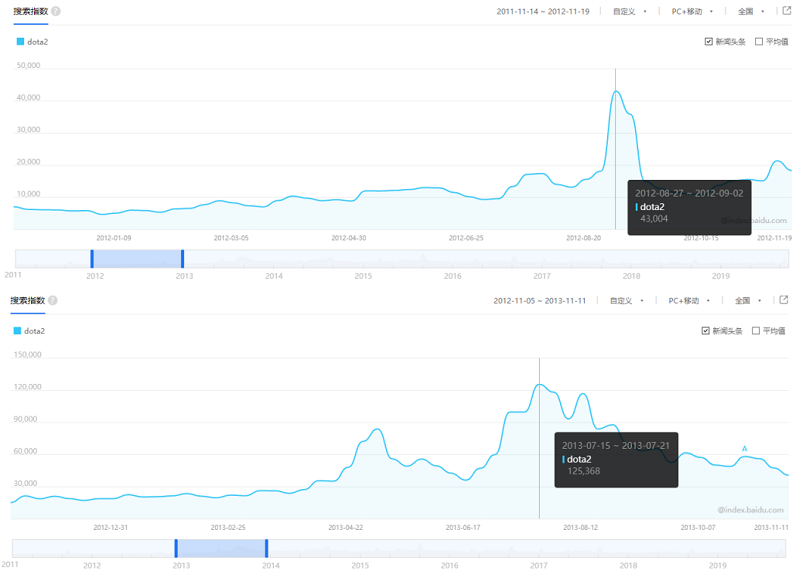Click the 40,000 y-axis label
The height and width of the screenshot is (582, 800).
tap(28, 97)
